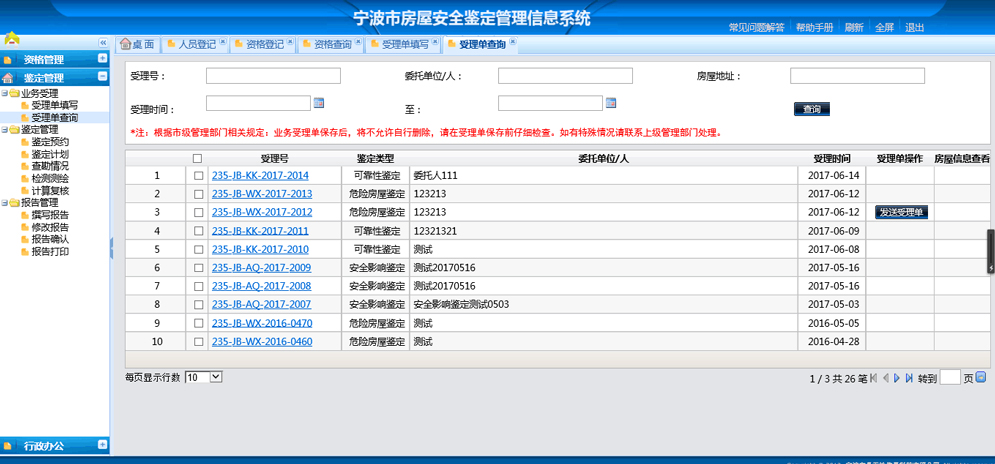Open the end date calendar picker
This screenshot has height=464, width=995.
click(x=611, y=103)
